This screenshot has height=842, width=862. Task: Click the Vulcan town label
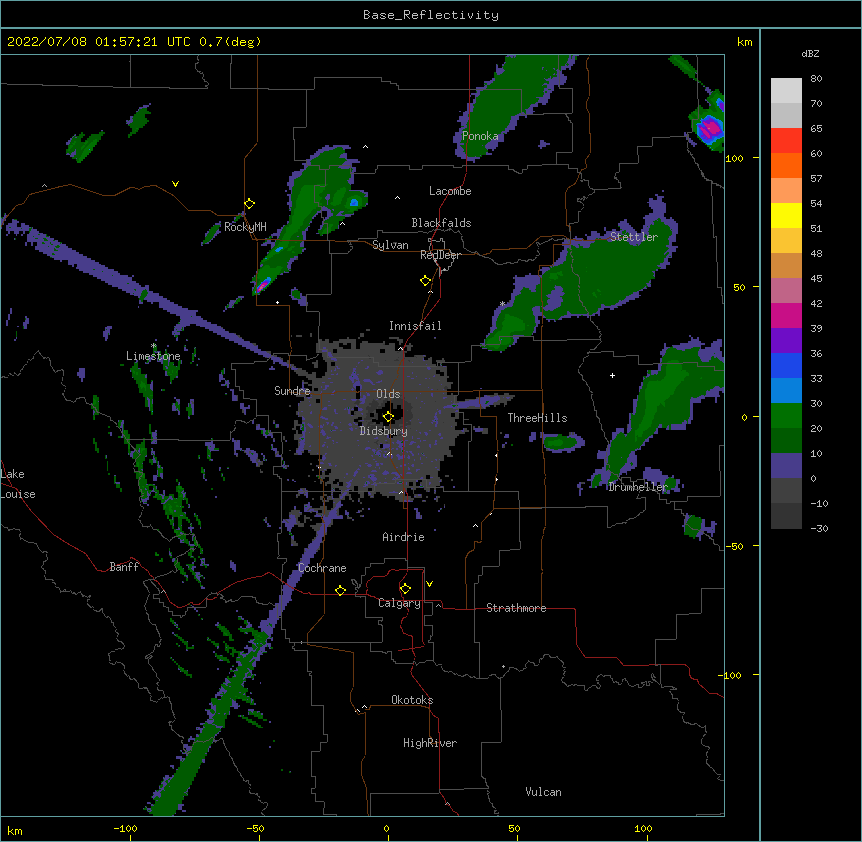pos(543,792)
